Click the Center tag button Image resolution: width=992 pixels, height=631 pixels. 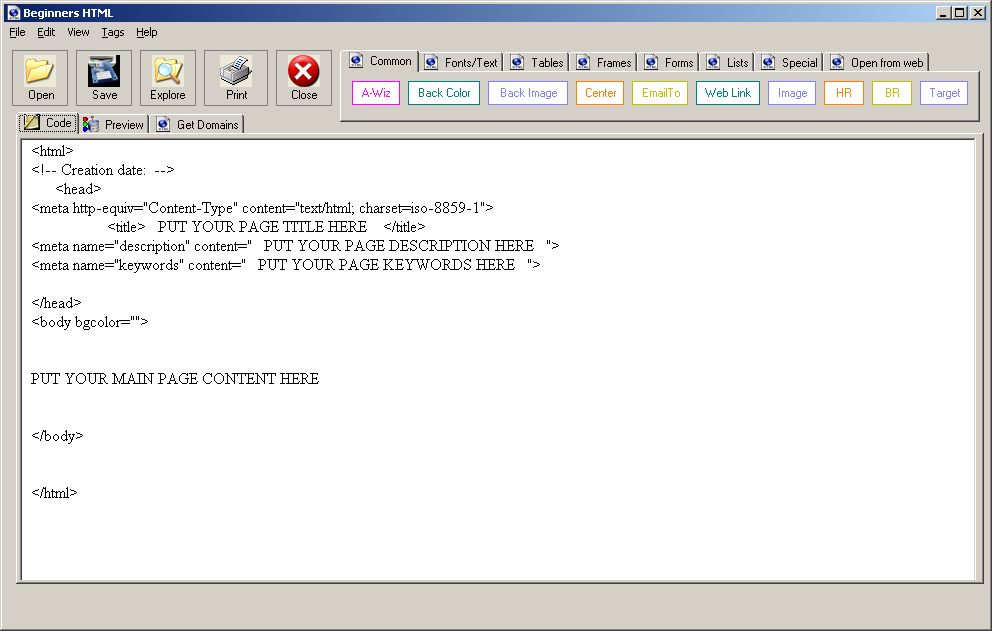(600, 93)
